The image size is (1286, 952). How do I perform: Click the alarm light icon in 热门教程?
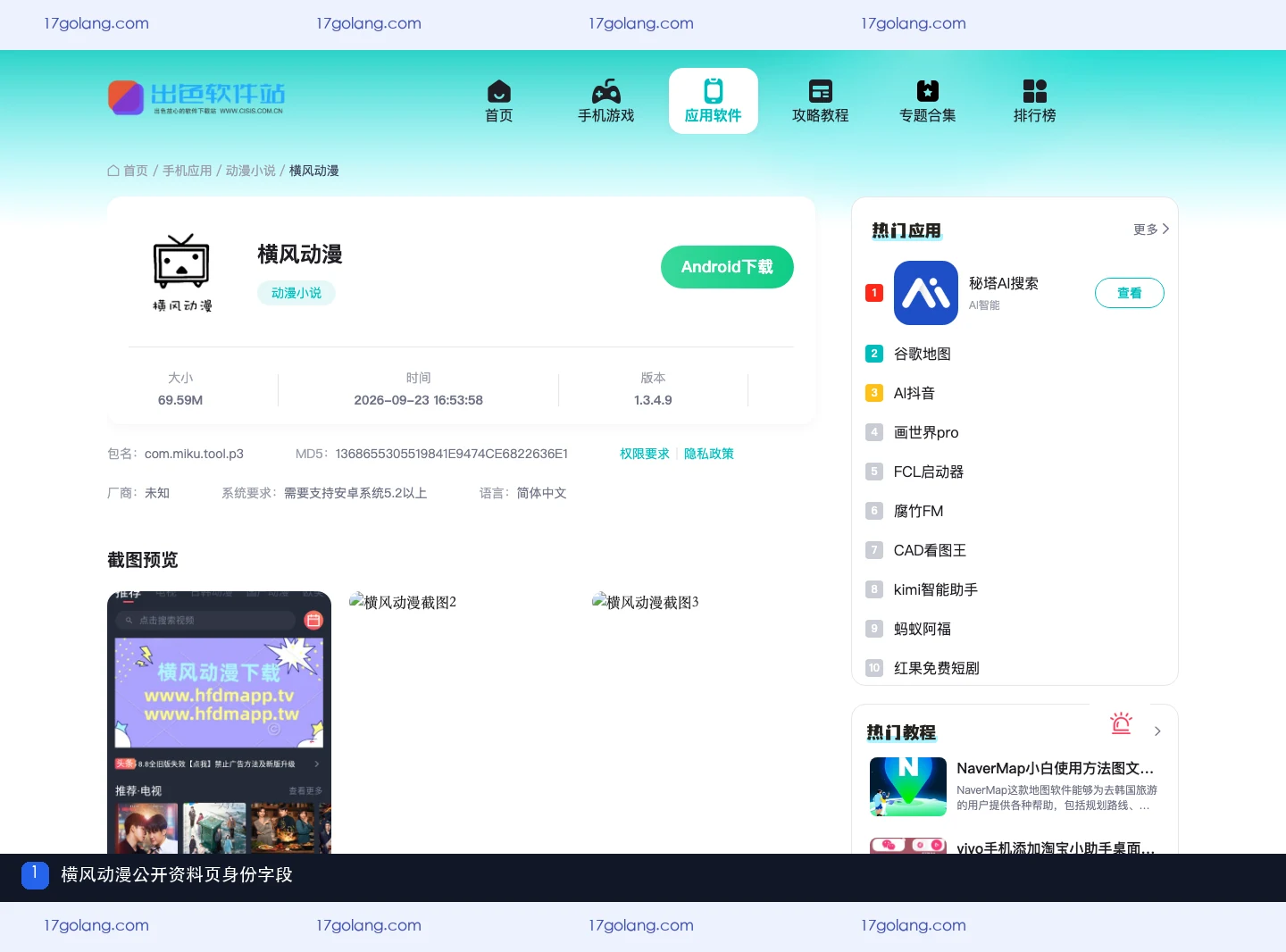pyautogui.click(x=1121, y=723)
